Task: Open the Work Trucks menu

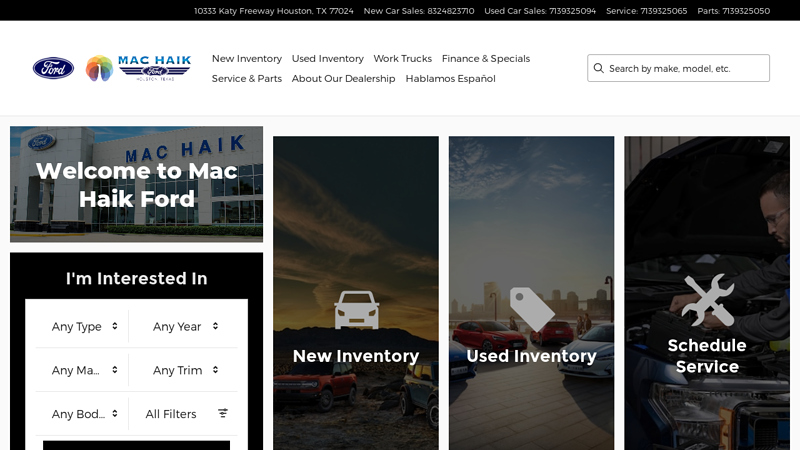Action: [403, 59]
